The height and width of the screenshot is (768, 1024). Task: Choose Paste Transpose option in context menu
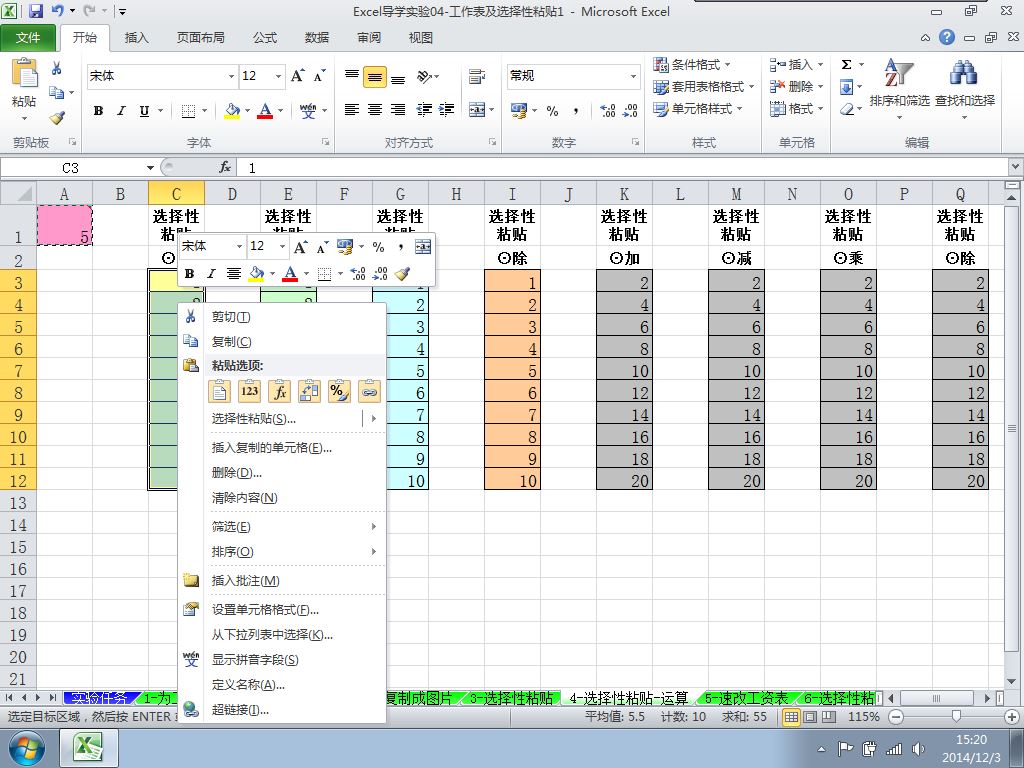point(309,391)
